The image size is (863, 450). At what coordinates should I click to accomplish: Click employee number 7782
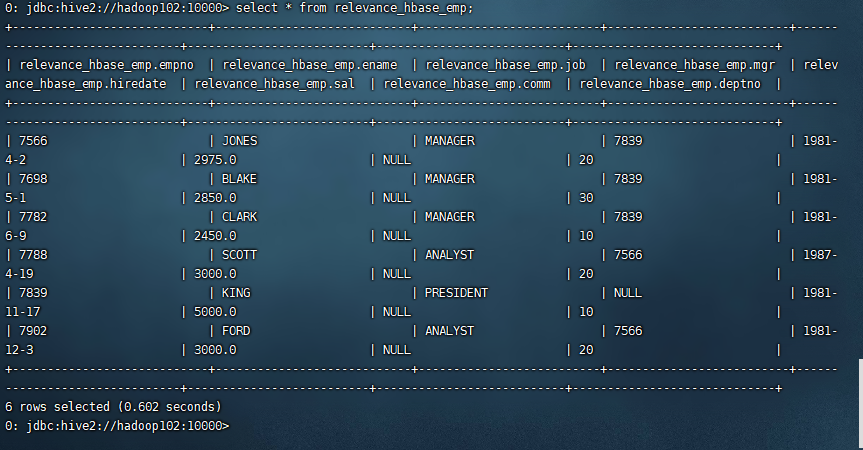(x=34, y=217)
